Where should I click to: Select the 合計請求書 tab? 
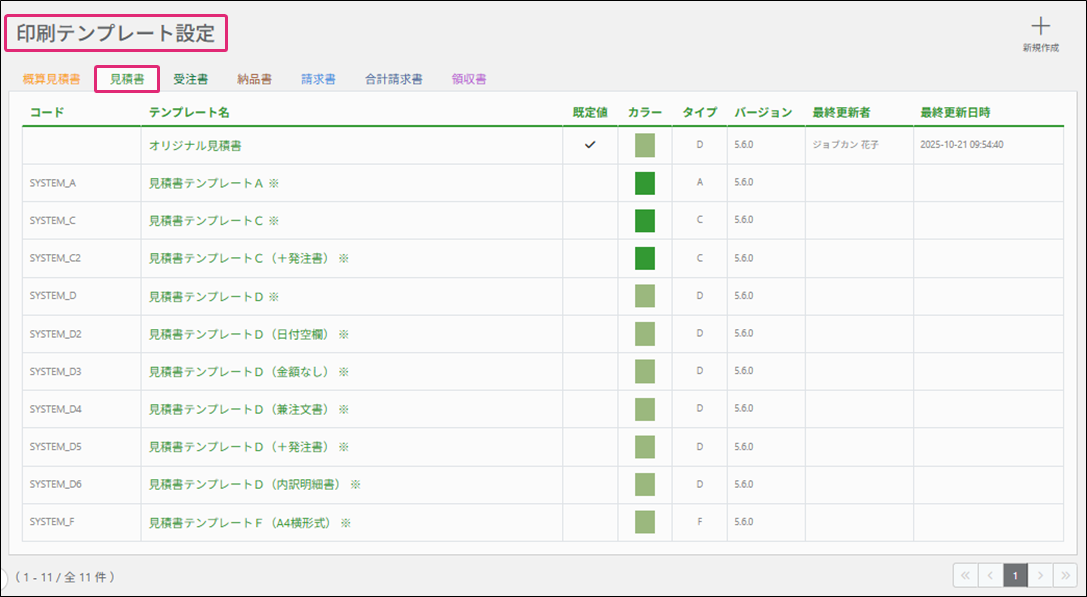pos(393,79)
